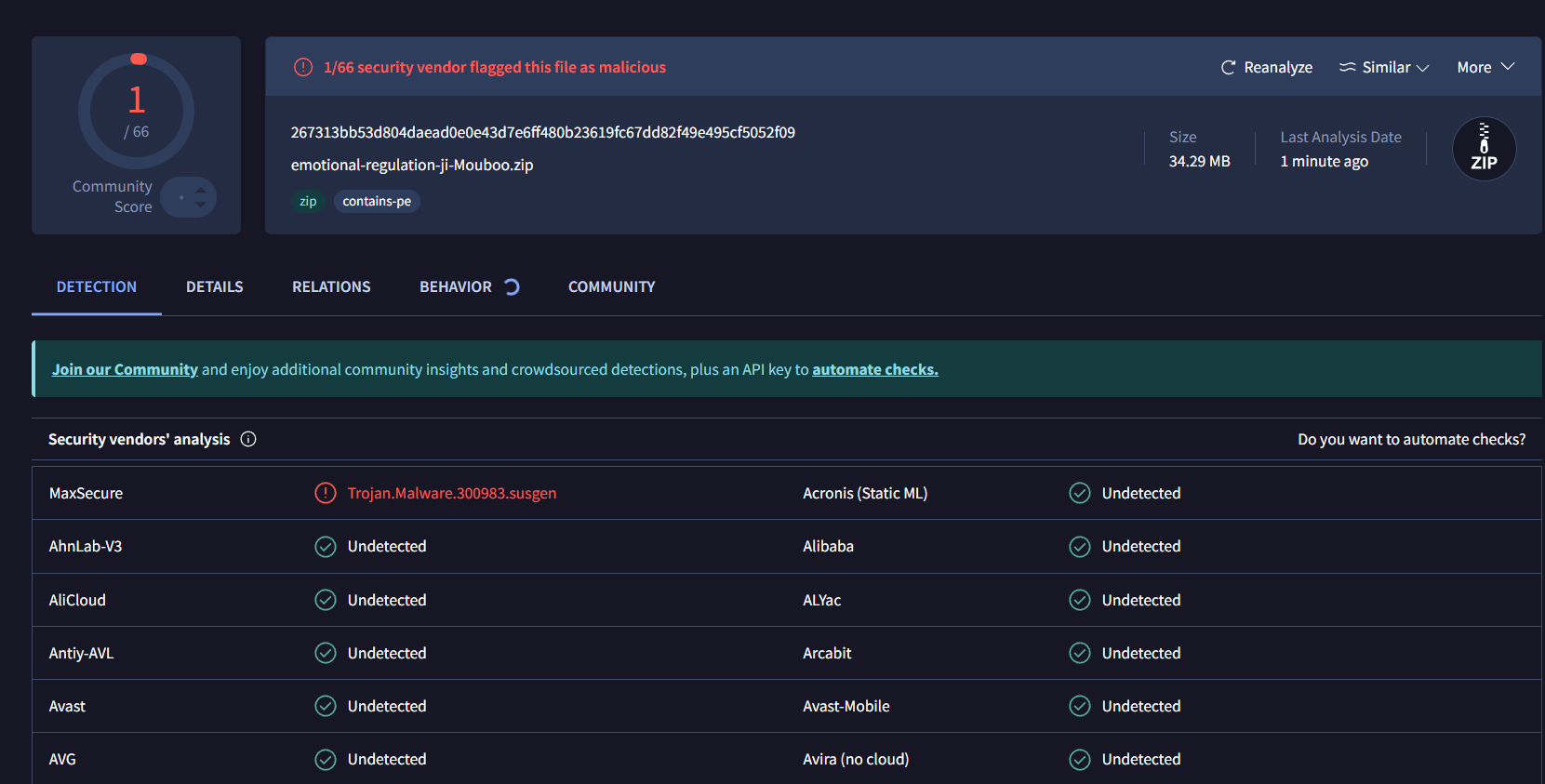1545x784 pixels.
Task: Upvote the community score with the up arrow
Action: click(x=201, y=190)
